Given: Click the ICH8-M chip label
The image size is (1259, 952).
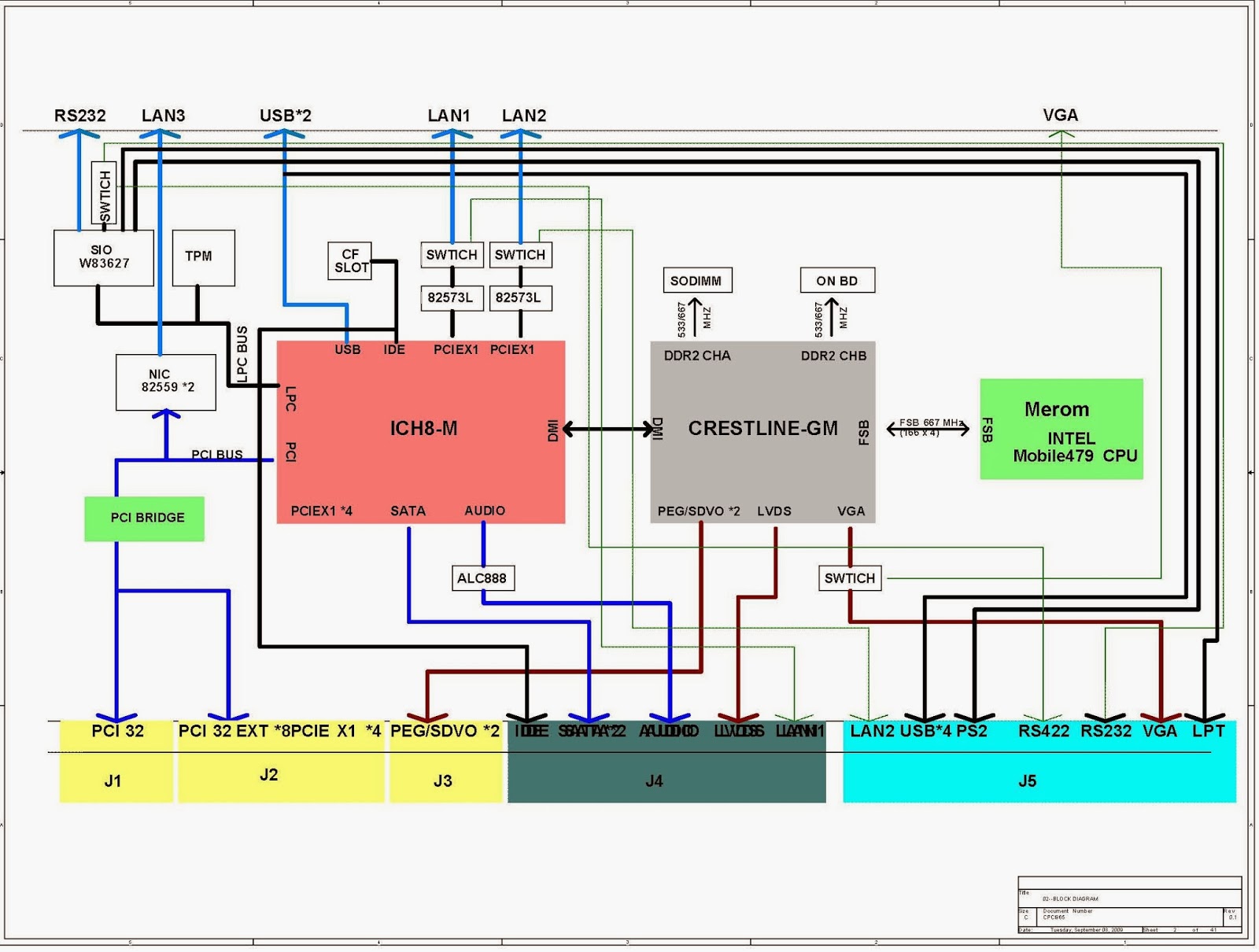Looking at the screenshot, I should [x=423, y=429].
